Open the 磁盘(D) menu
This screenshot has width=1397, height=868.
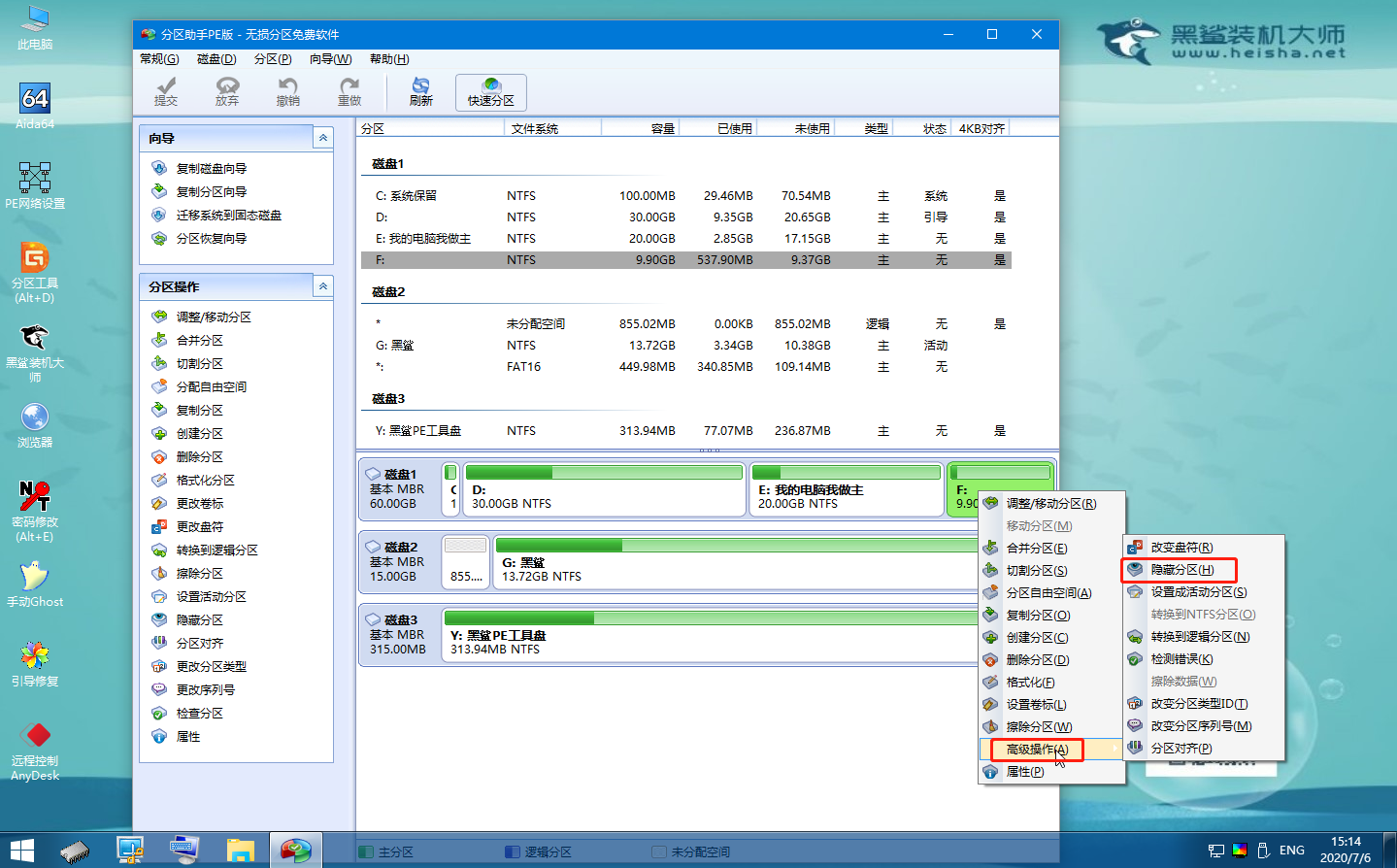tap(216, 59)
